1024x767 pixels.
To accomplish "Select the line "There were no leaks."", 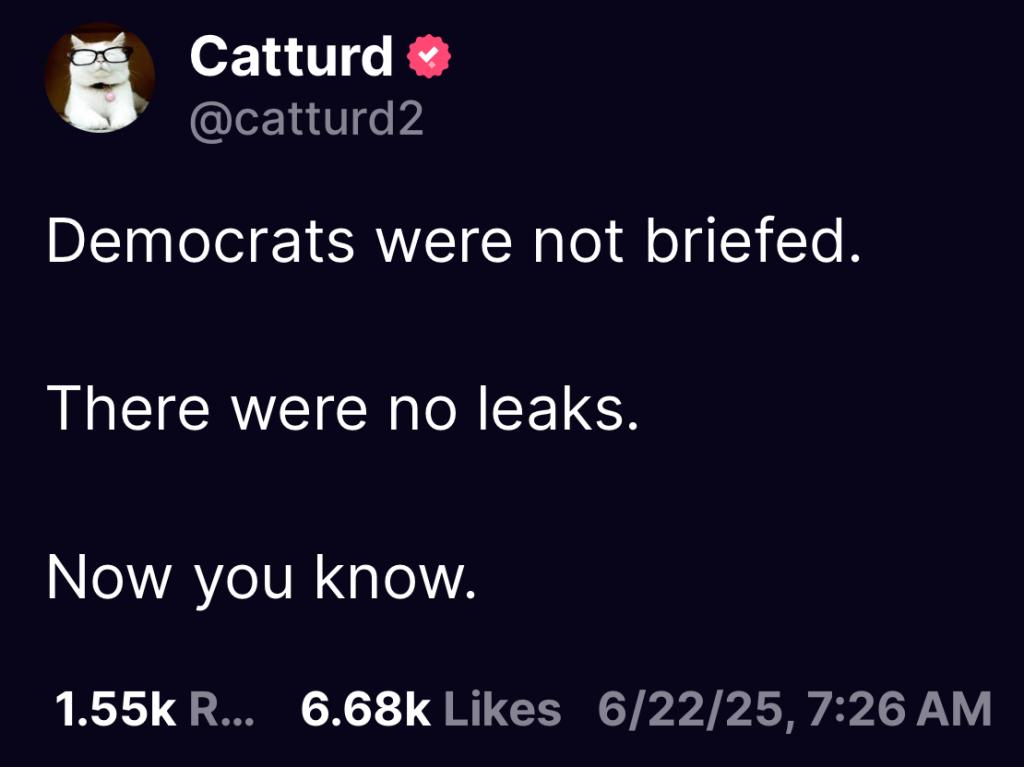I will (342, 410).
